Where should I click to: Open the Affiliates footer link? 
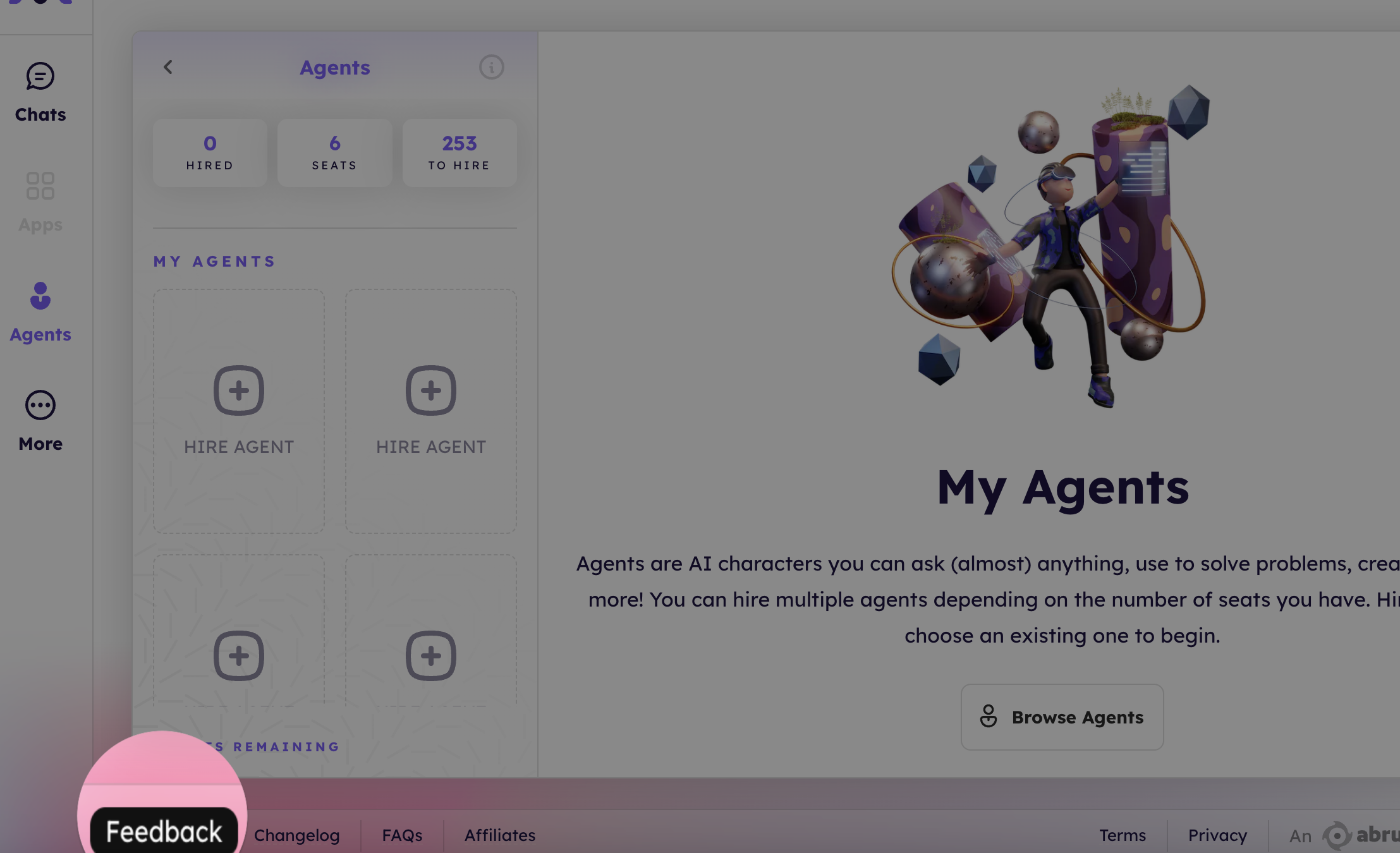[500, 835]
